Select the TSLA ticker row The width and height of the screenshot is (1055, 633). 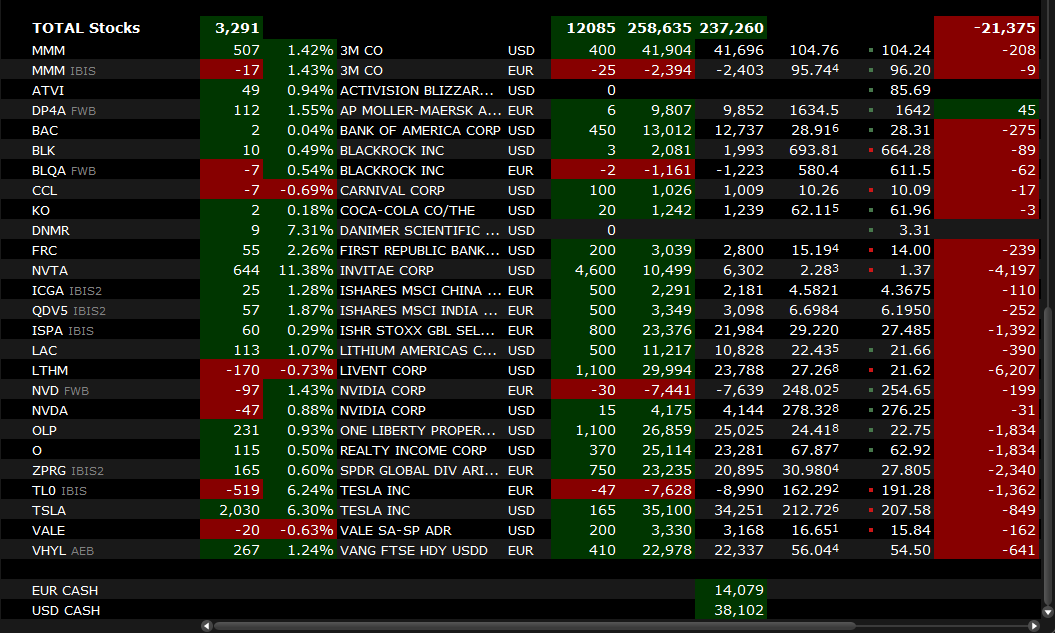click(49, 510)
